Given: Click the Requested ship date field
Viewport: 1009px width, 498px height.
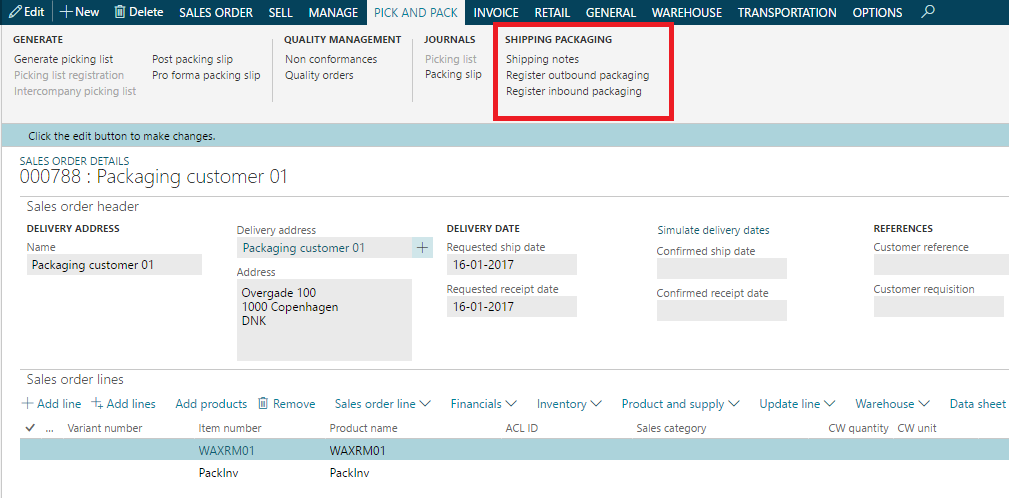Looking at the screenshot, I should click(512, 264).
